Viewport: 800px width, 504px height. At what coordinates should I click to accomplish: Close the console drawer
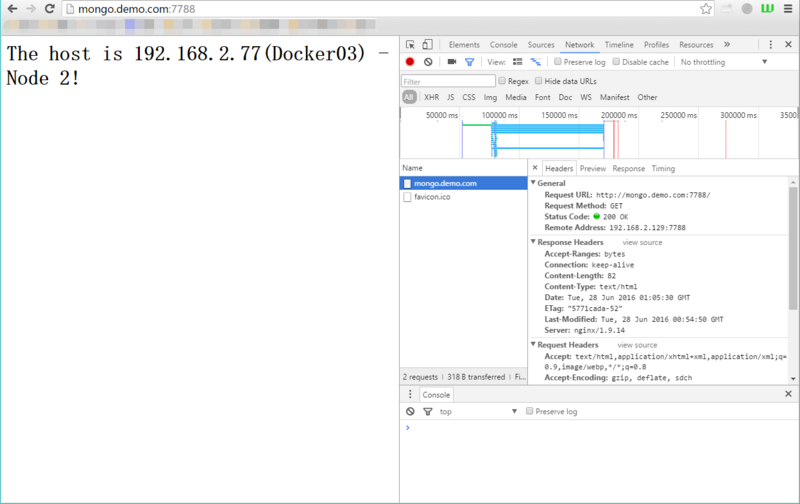tap(788, 394)
